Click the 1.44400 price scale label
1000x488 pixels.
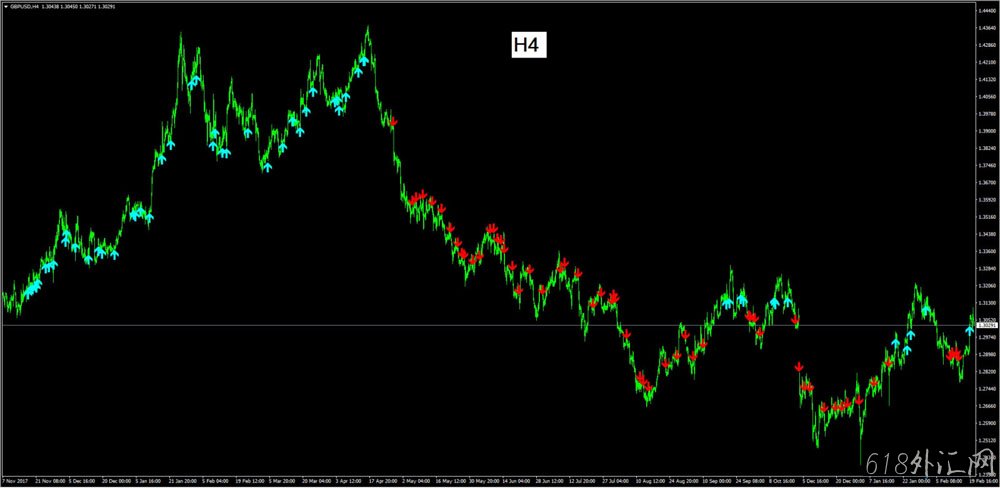tap(988, 11)
